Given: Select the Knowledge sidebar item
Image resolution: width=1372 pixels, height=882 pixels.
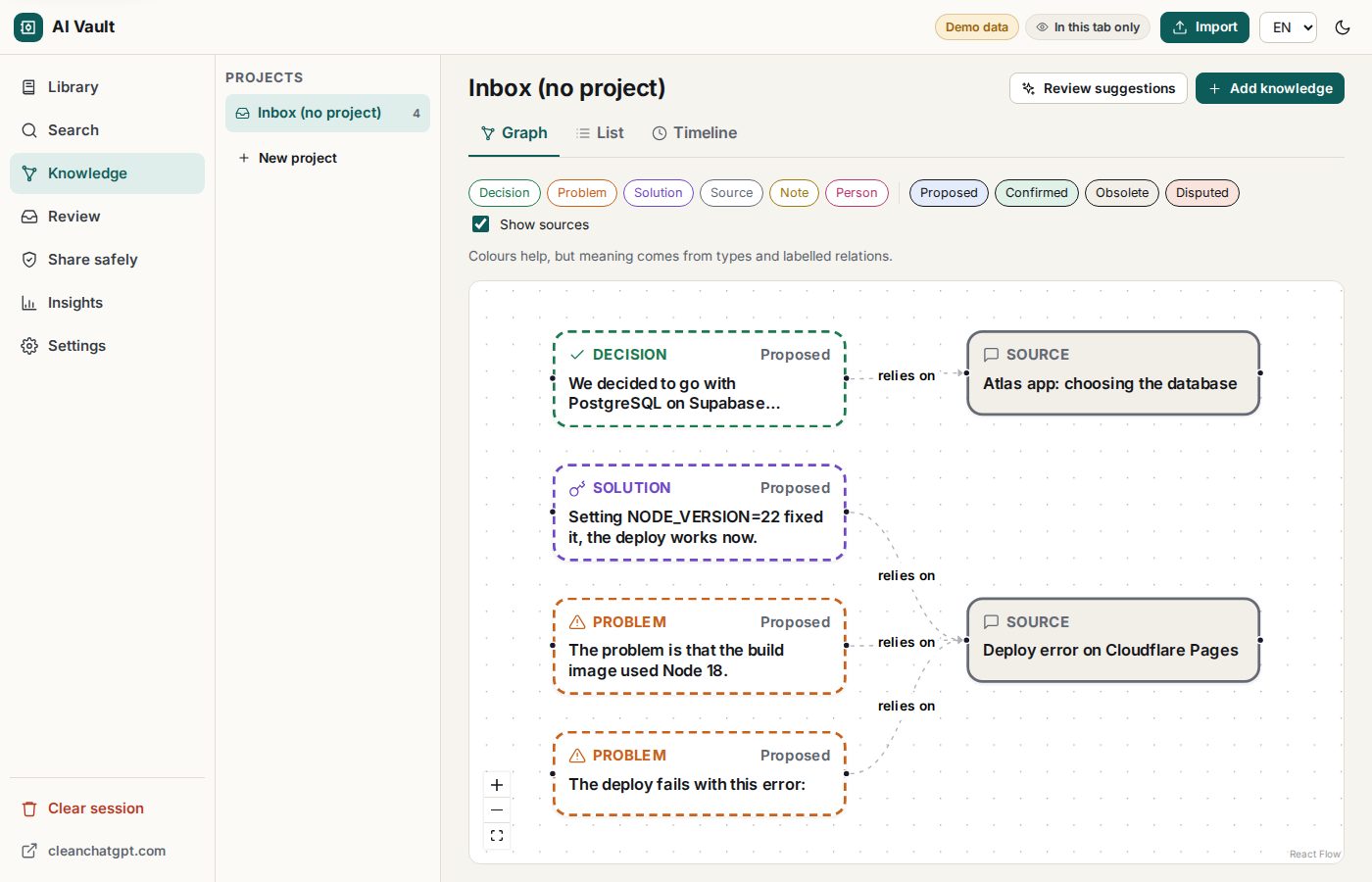Looking at the screenshot, I should pos(108,173).
